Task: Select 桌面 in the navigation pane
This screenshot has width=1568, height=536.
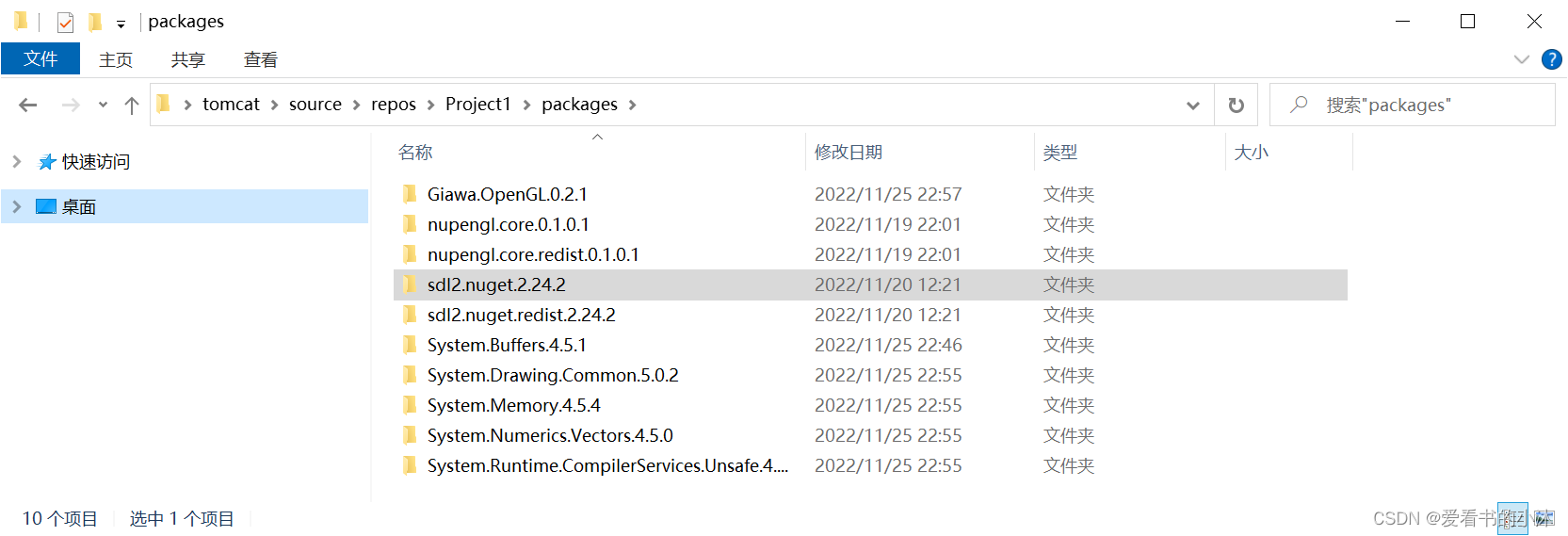Action: [x=79, y=206]
